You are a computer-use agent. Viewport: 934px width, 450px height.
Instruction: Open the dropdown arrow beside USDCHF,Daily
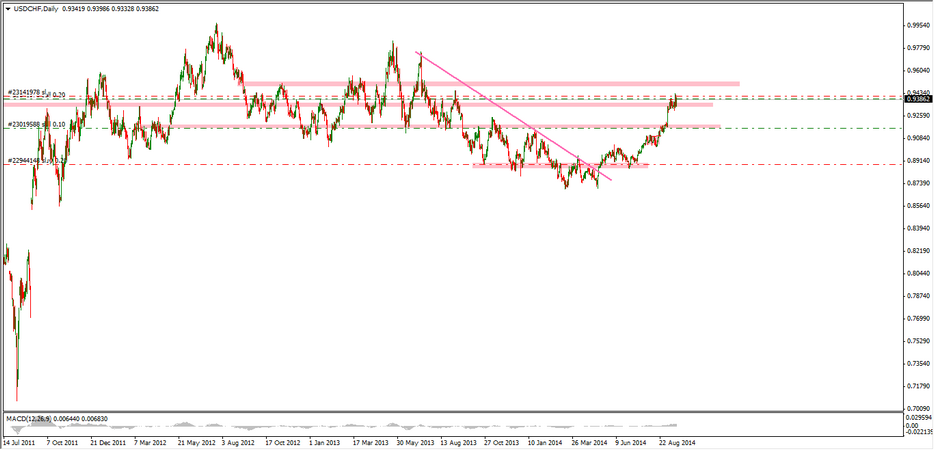tap(7, 8)
